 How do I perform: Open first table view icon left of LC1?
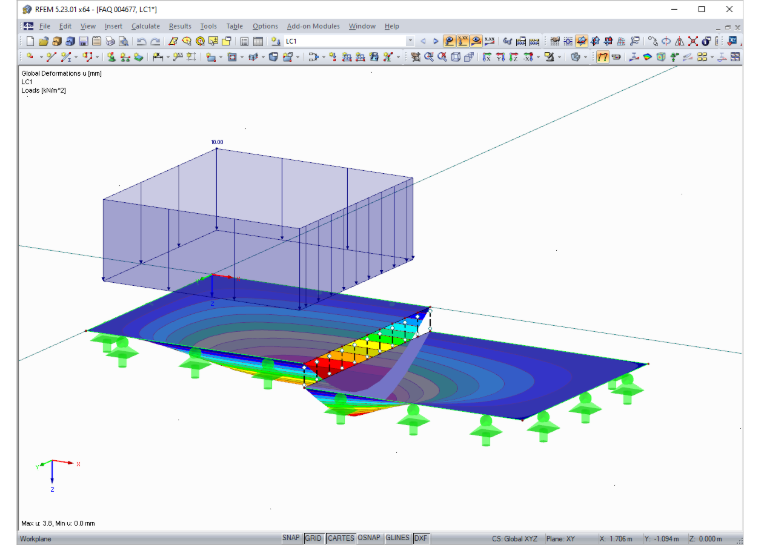[244, 41]
